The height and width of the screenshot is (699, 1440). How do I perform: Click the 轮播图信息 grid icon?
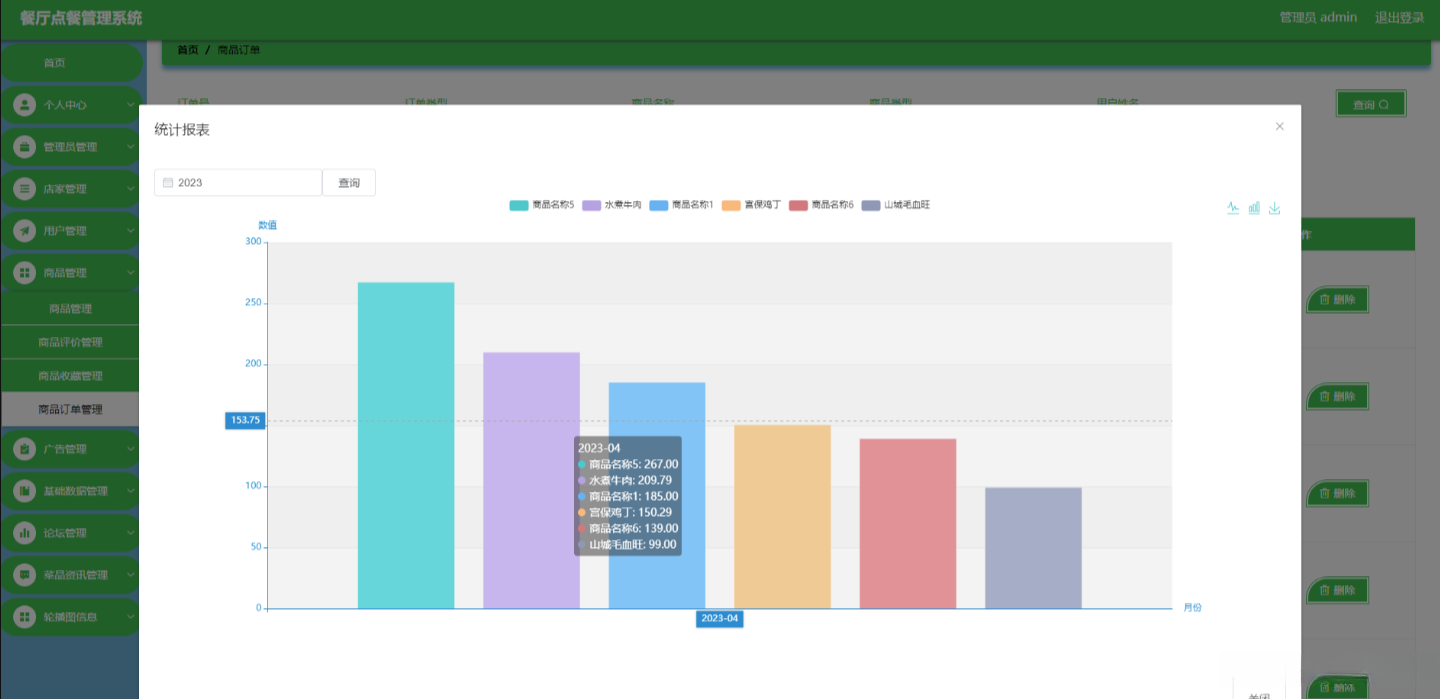coord(25,617)
